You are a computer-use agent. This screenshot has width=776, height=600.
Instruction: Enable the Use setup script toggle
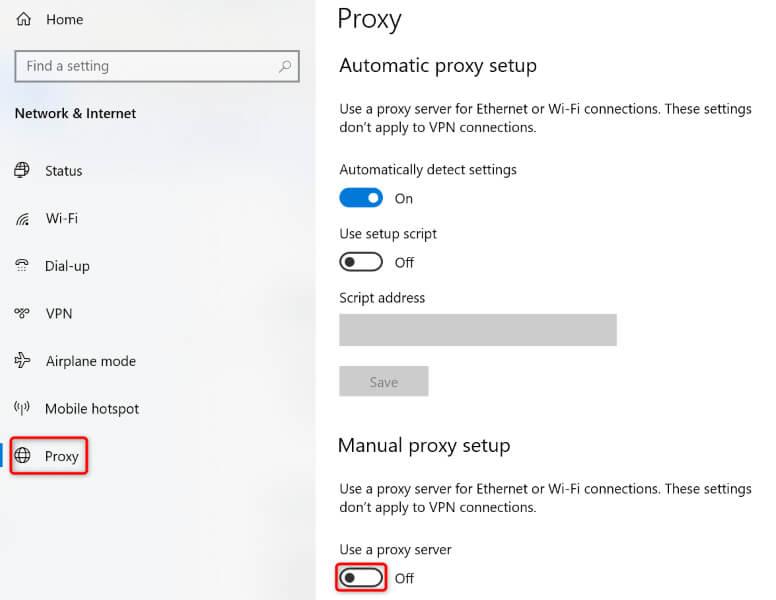click(361, 262)
